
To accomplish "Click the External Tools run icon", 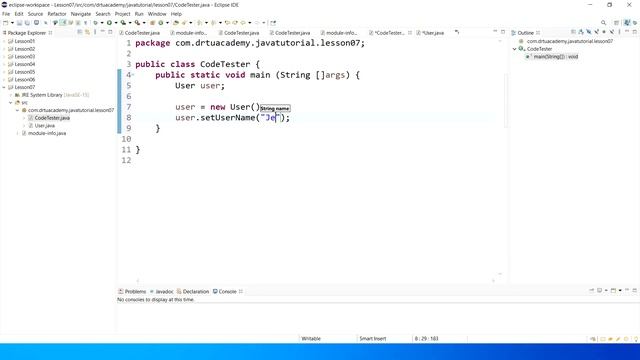I will (137, 23).
